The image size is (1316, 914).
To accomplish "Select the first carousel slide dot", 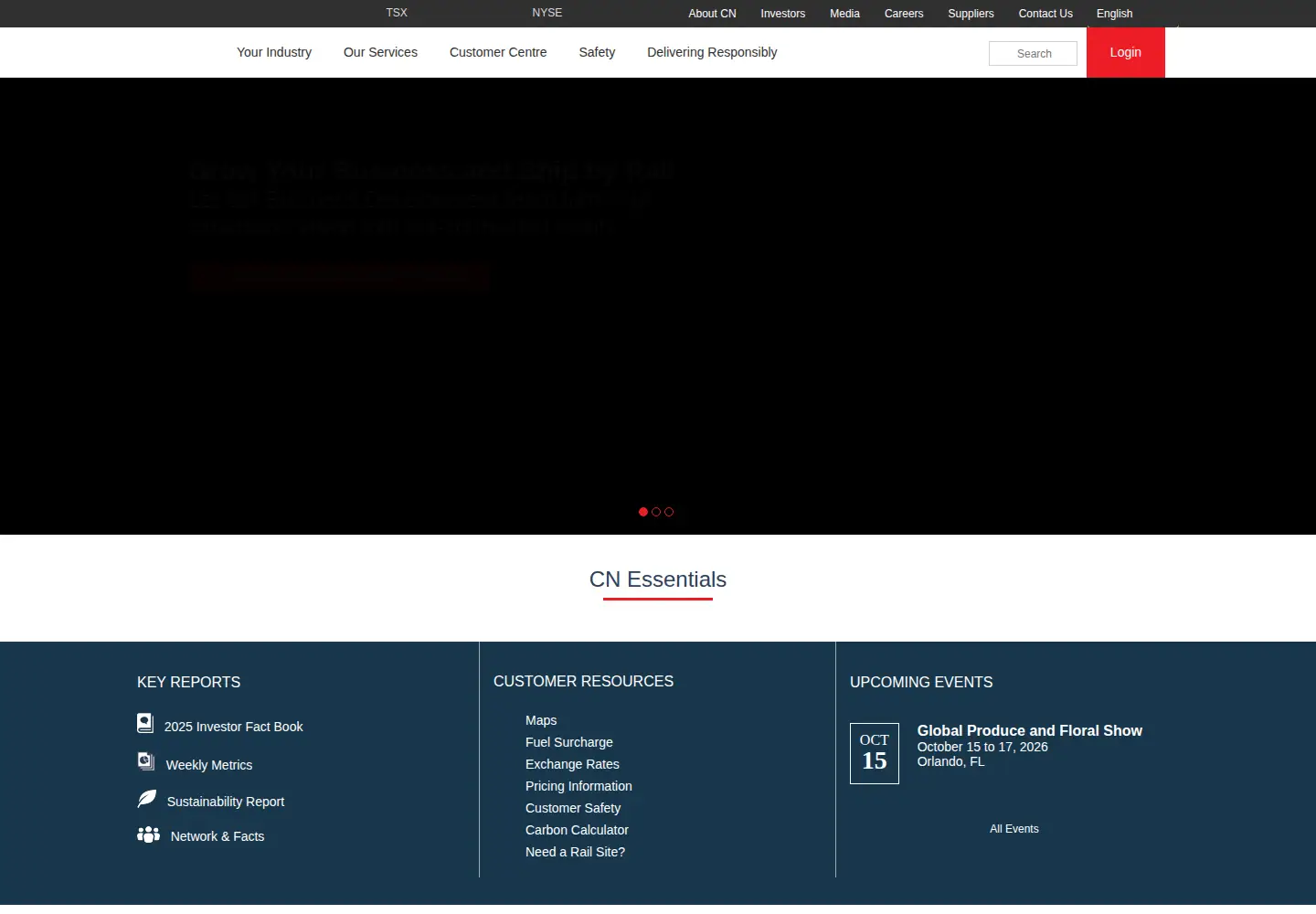I will tap(643, 512).
